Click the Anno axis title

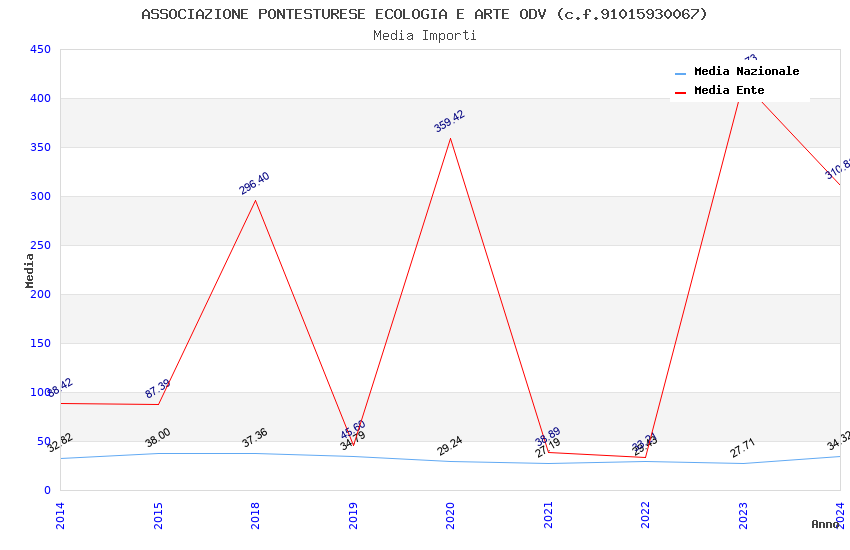tap(825, 524)
